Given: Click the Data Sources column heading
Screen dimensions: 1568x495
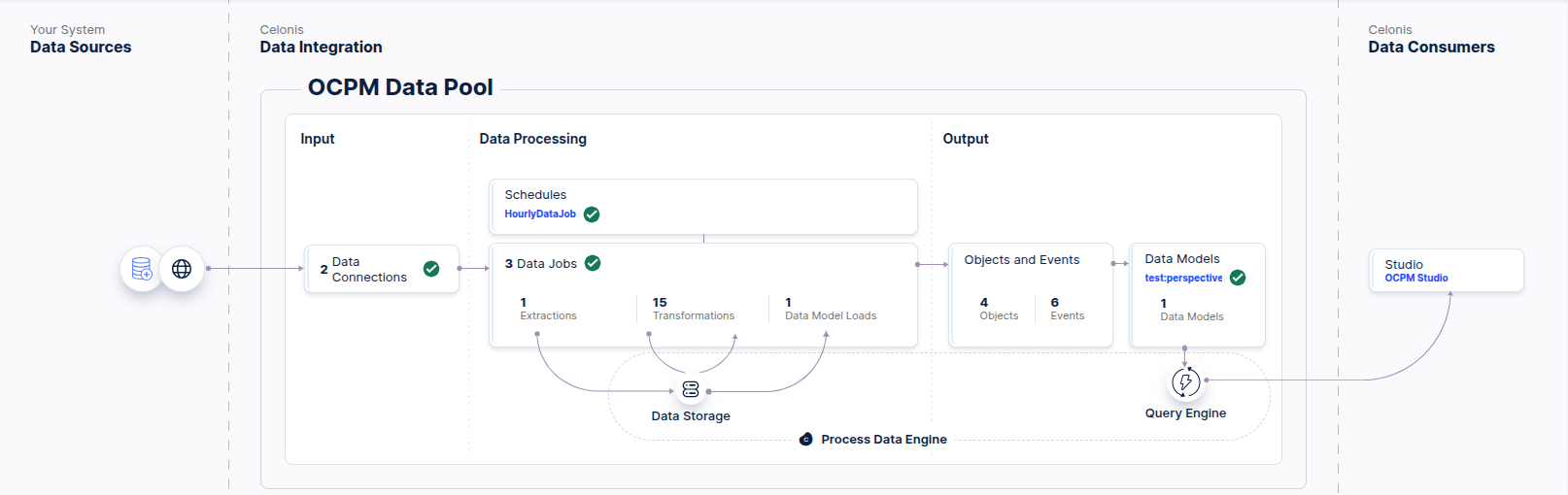Looking at the screenshot, I should (x=81, y=47).
